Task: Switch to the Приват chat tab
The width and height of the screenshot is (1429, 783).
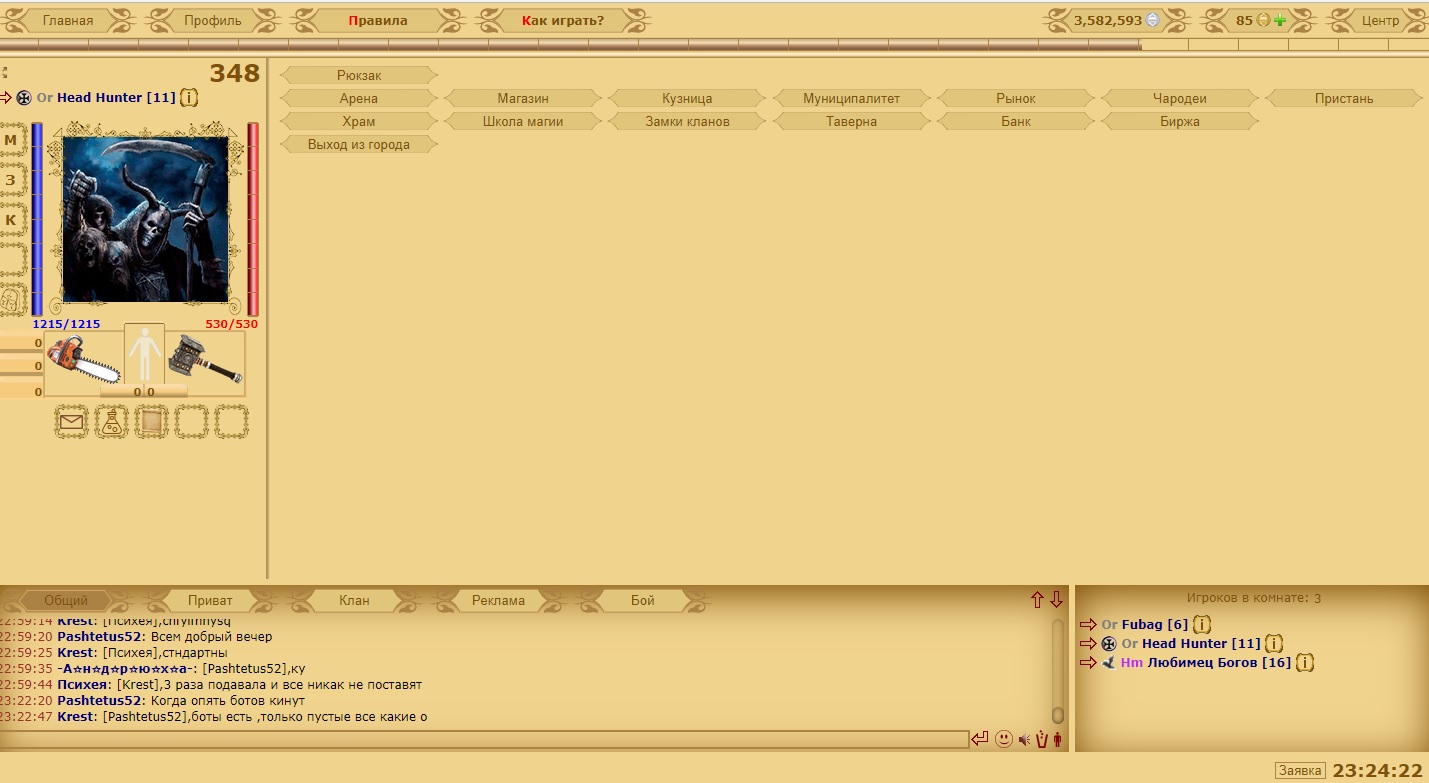Action: 210,601
